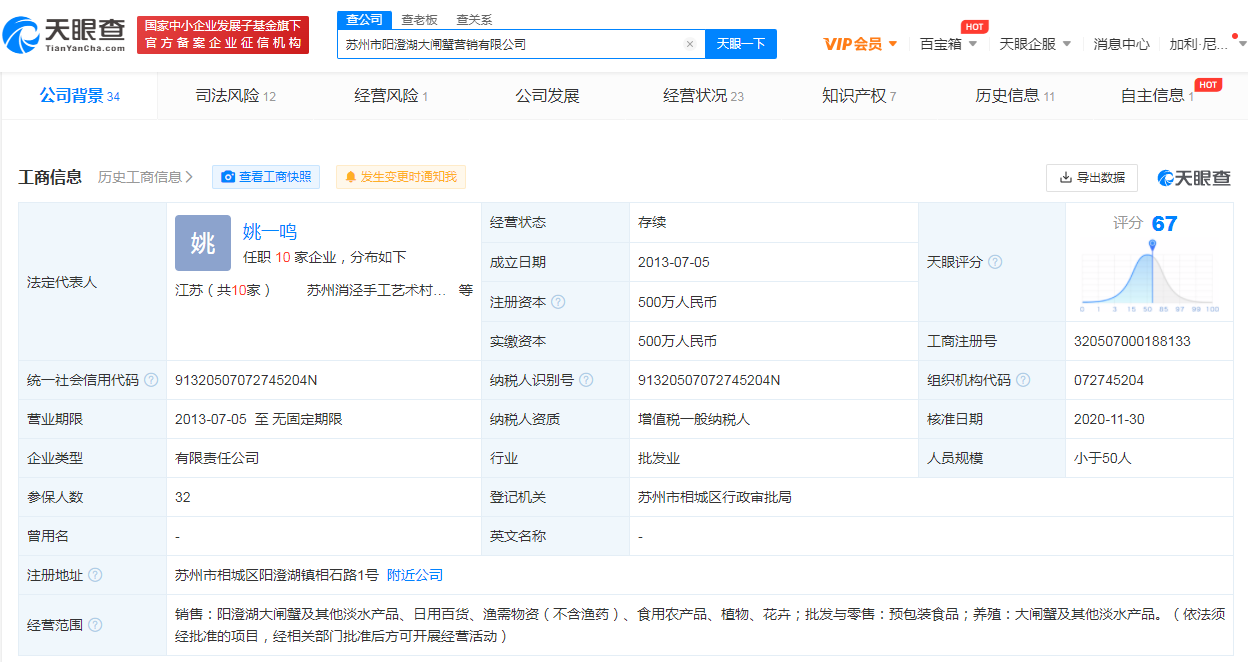The height and width of the screenshot is (662, 1248).
Task: Select credit code 91320507072745204N under 统一社会信用代码
Action: tap(246, 380)
